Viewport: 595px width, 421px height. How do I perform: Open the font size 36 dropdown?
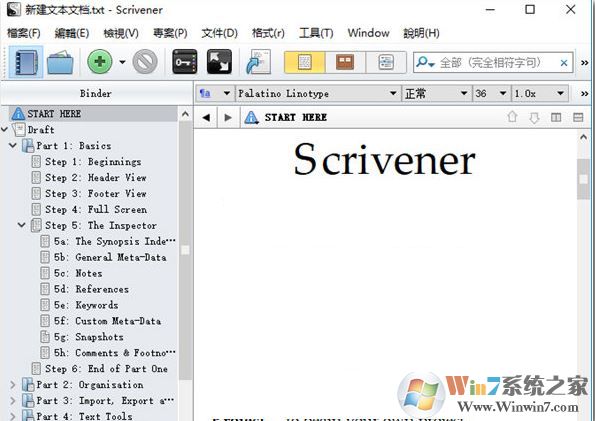(x=491, y=93)
